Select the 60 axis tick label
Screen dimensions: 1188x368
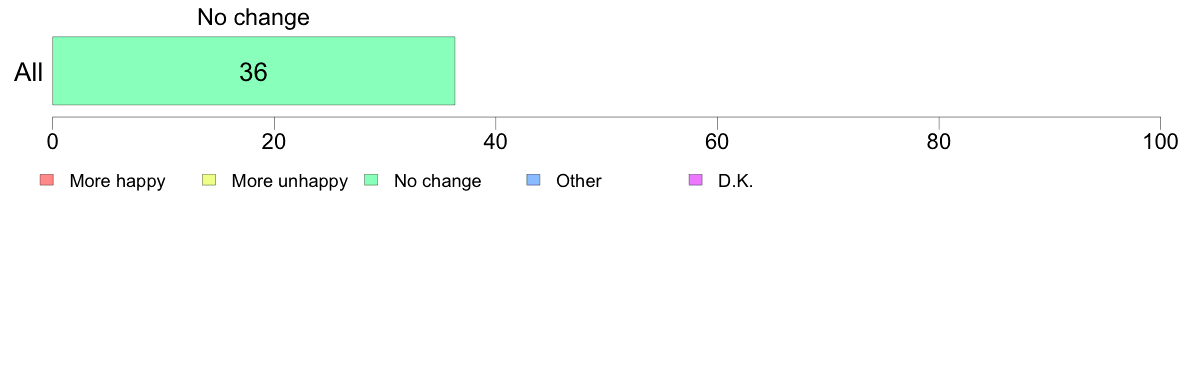click(717, 140)
